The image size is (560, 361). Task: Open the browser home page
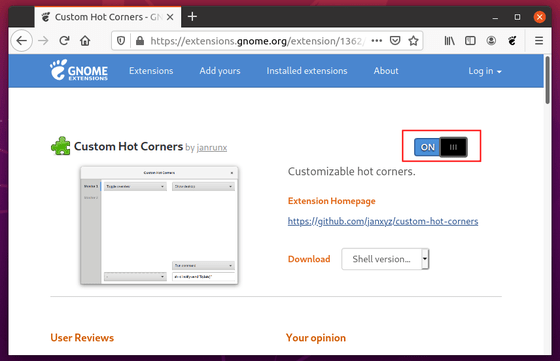[x=85, y=41]
